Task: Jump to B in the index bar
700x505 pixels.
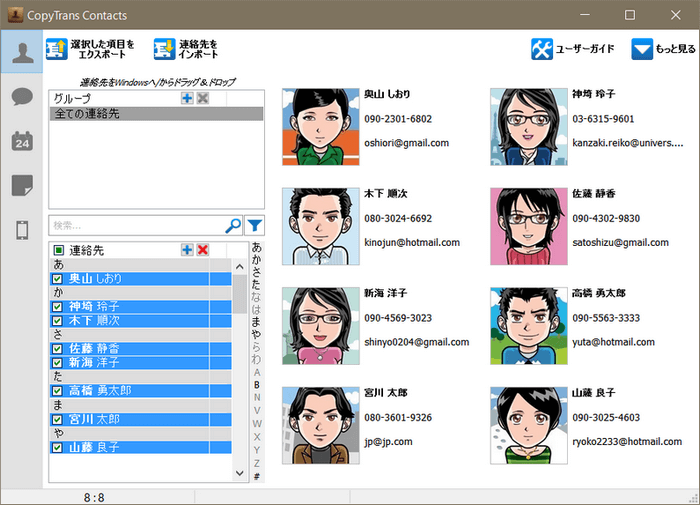Action: tap(257, 385)
